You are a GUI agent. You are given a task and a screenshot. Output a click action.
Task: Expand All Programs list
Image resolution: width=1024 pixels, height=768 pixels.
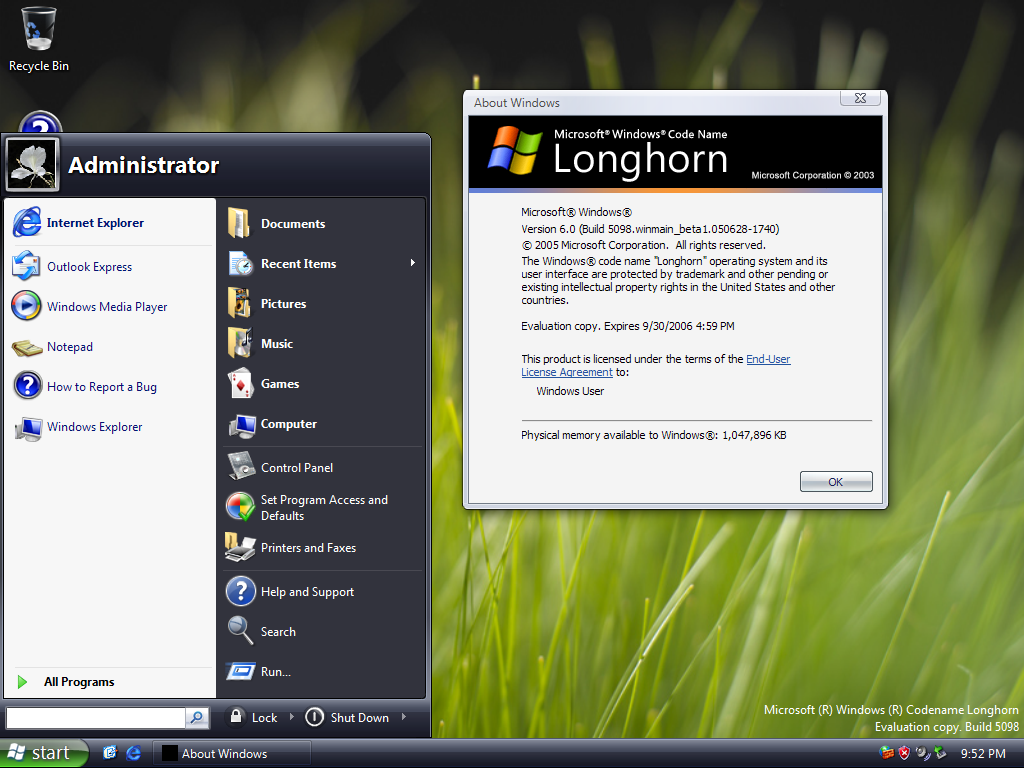click(78, 682)
